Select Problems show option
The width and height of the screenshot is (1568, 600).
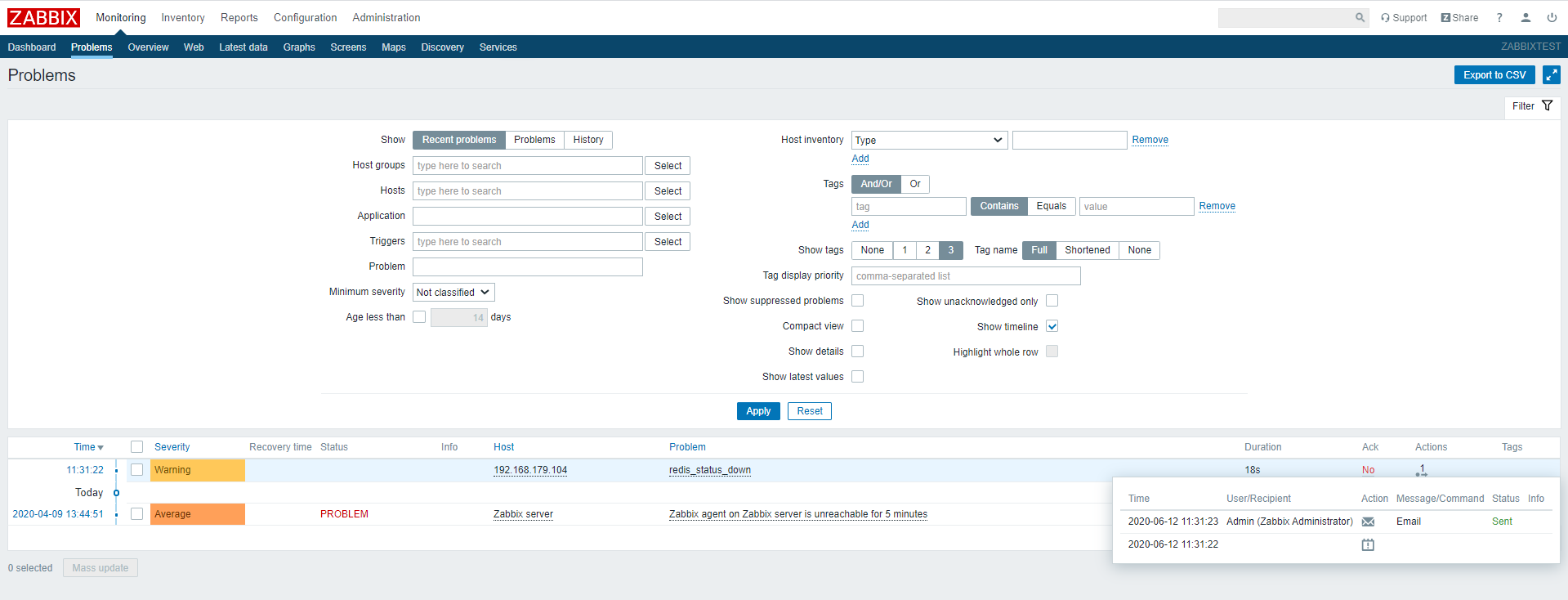pyautogui.click(x=534, y=140)
